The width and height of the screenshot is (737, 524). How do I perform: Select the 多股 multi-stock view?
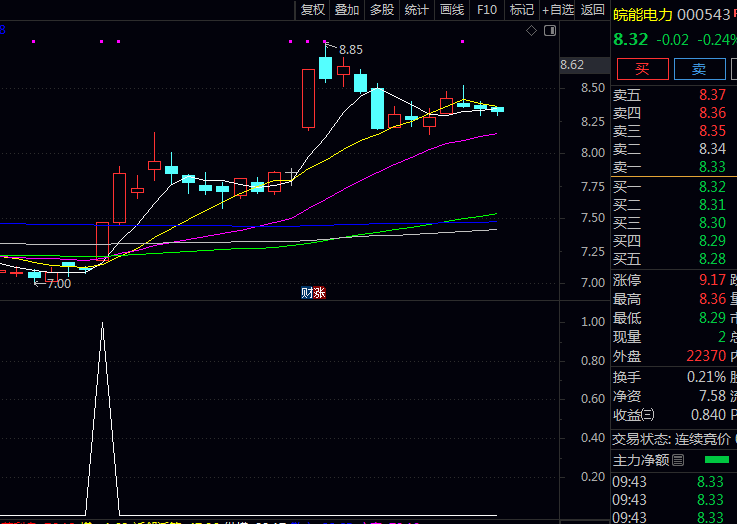point(382,10)
